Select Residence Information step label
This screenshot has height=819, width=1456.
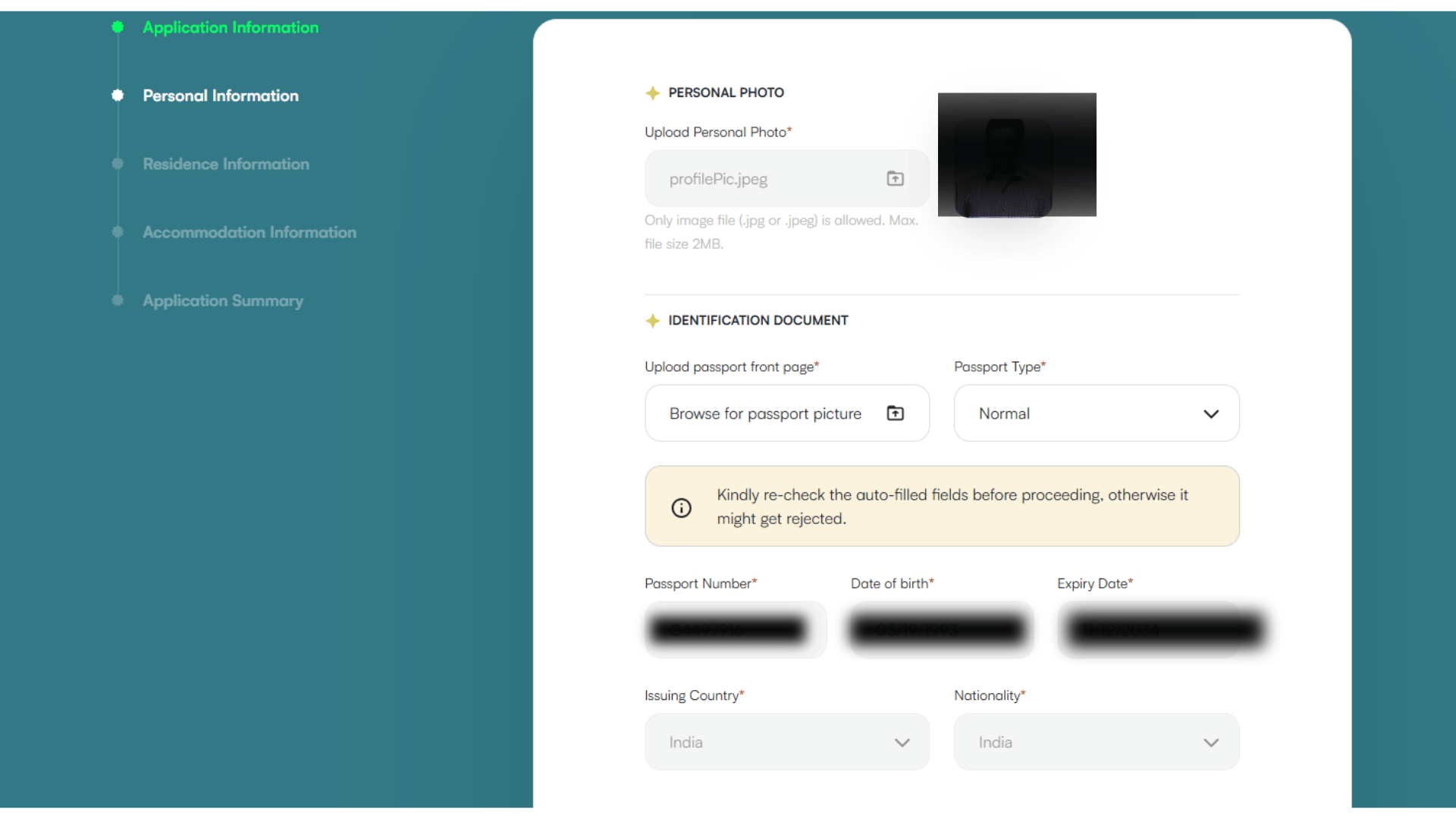point(226,164)
